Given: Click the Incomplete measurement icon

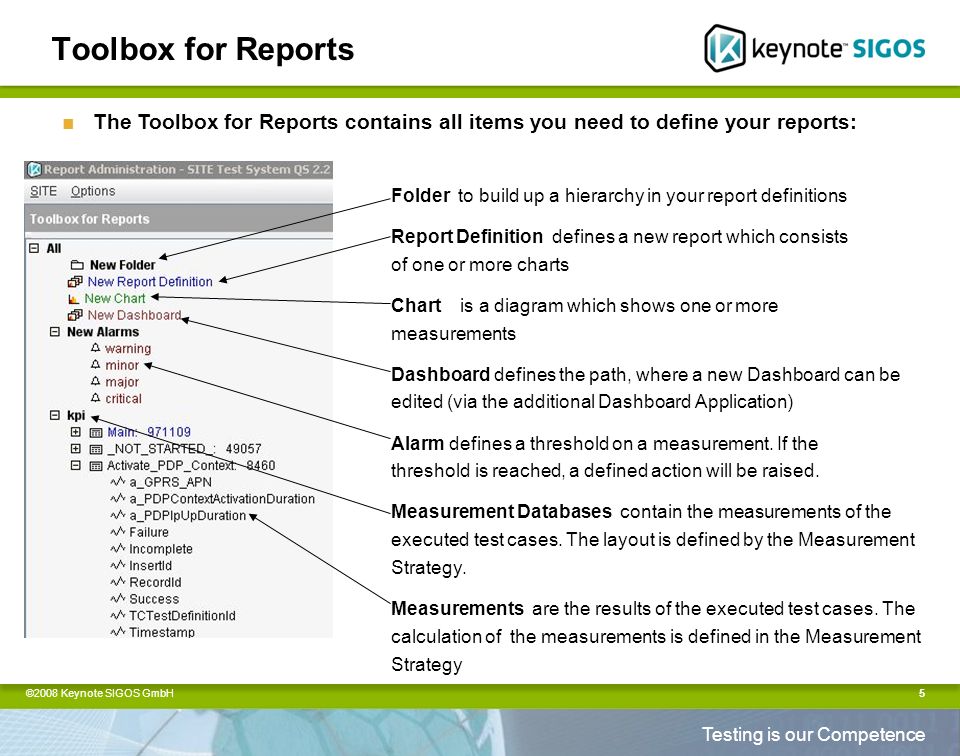Looking at the screenshot, I should point(118,548).
